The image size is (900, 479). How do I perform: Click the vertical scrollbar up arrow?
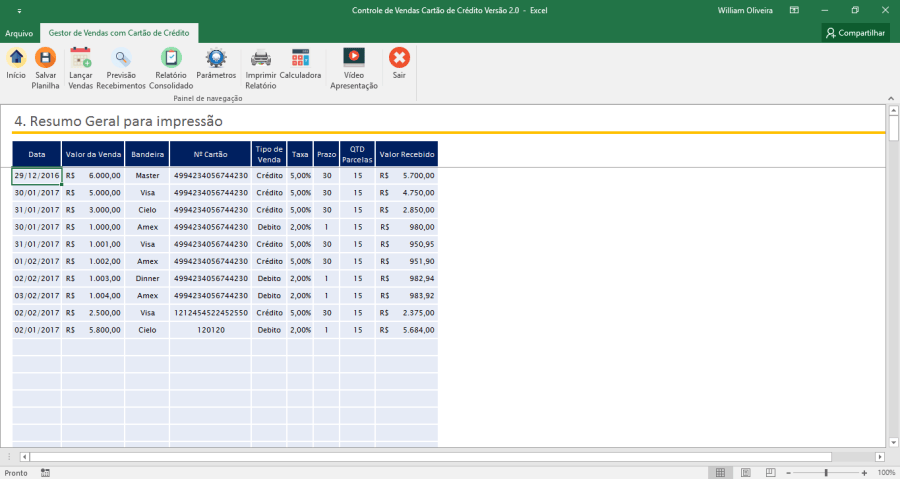pos(893,110)
